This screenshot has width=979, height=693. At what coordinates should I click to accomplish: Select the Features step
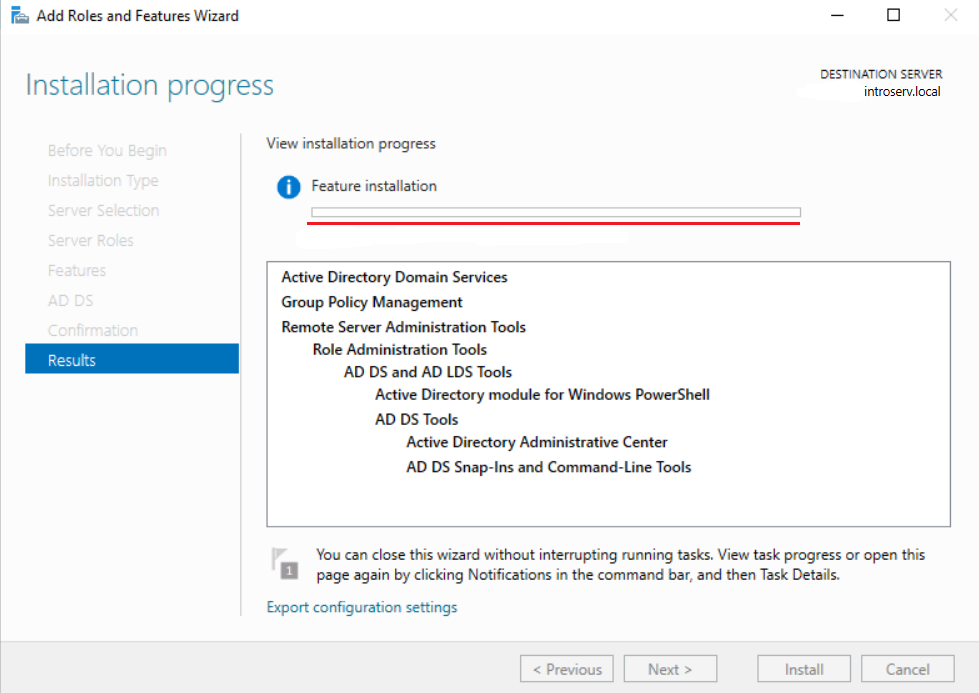pos(76,270)
